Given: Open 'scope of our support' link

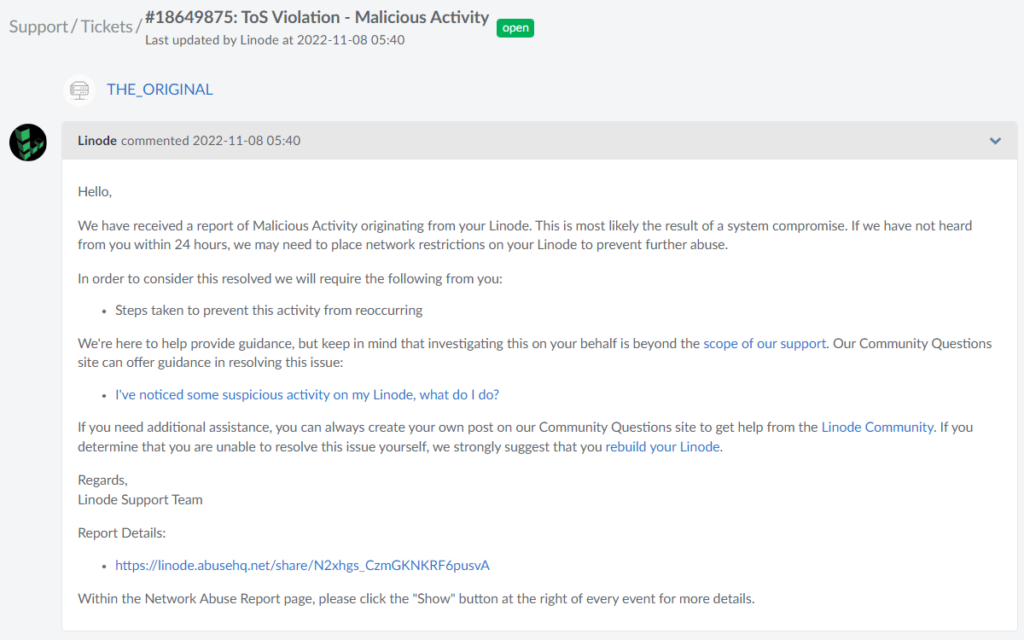Looking at the screenshot, I should point(764,344).
